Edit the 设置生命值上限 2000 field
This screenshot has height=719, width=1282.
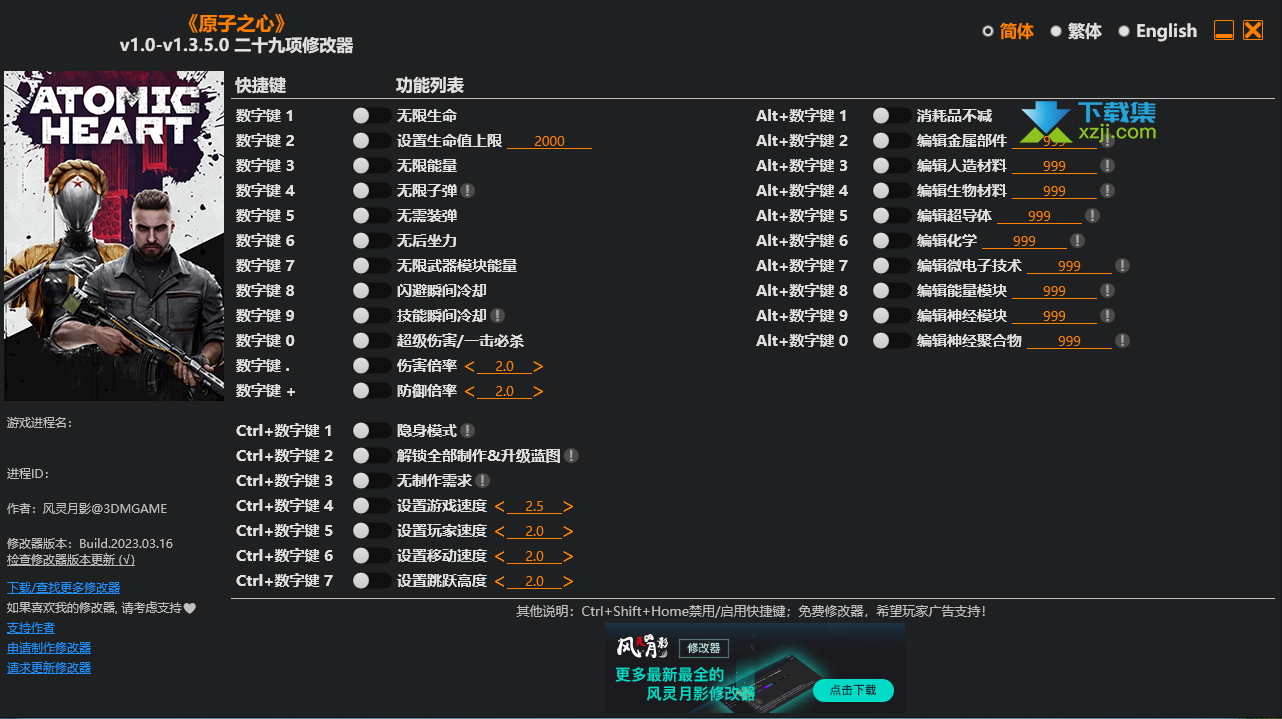tap(549, 141)
